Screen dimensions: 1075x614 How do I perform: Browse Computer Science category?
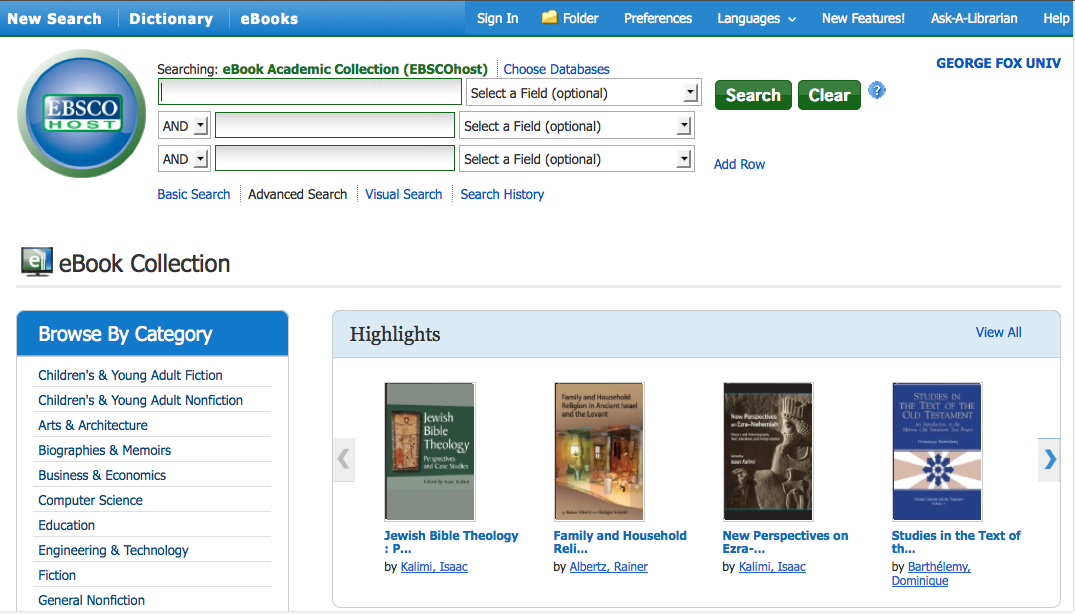(90, 500)
